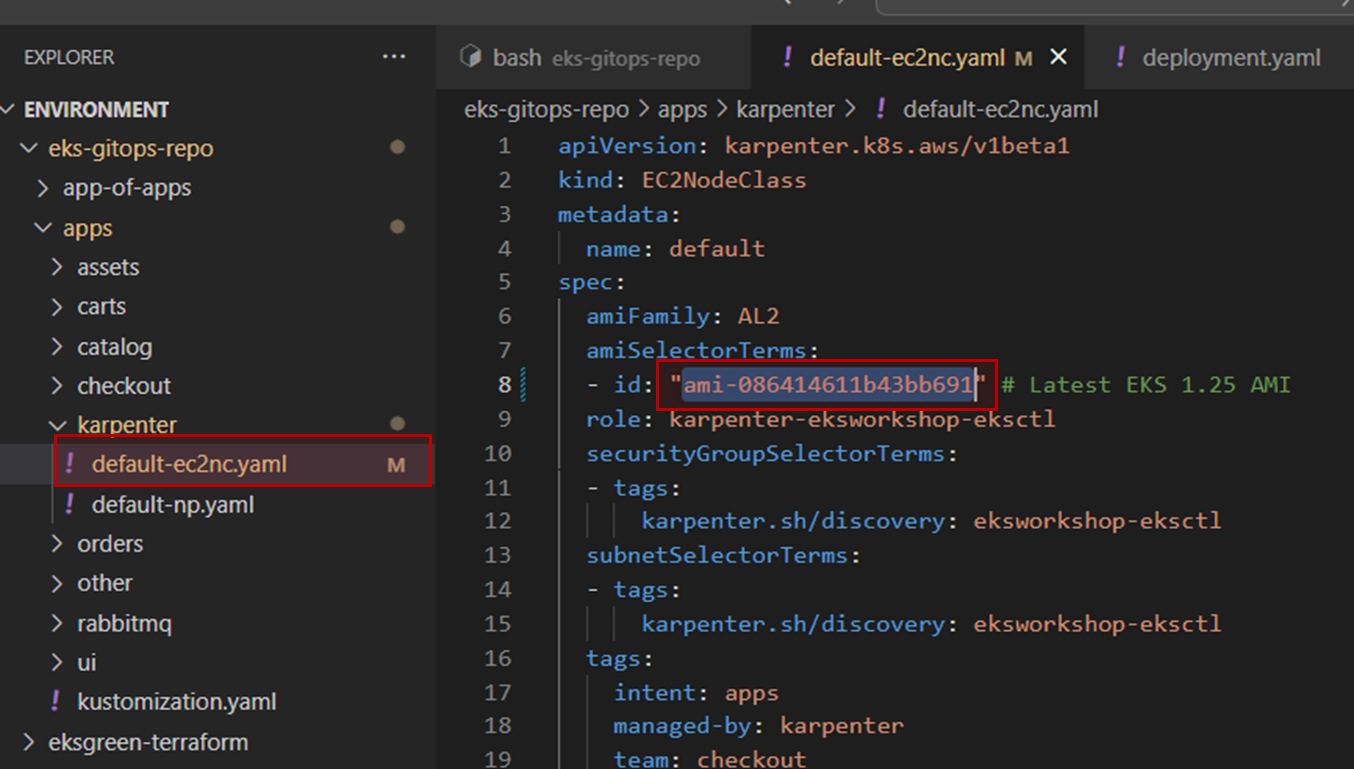This screenshot has height=769, width=1354.
Task: Open default-np.yaml file
Action: [x=172, y=504]
